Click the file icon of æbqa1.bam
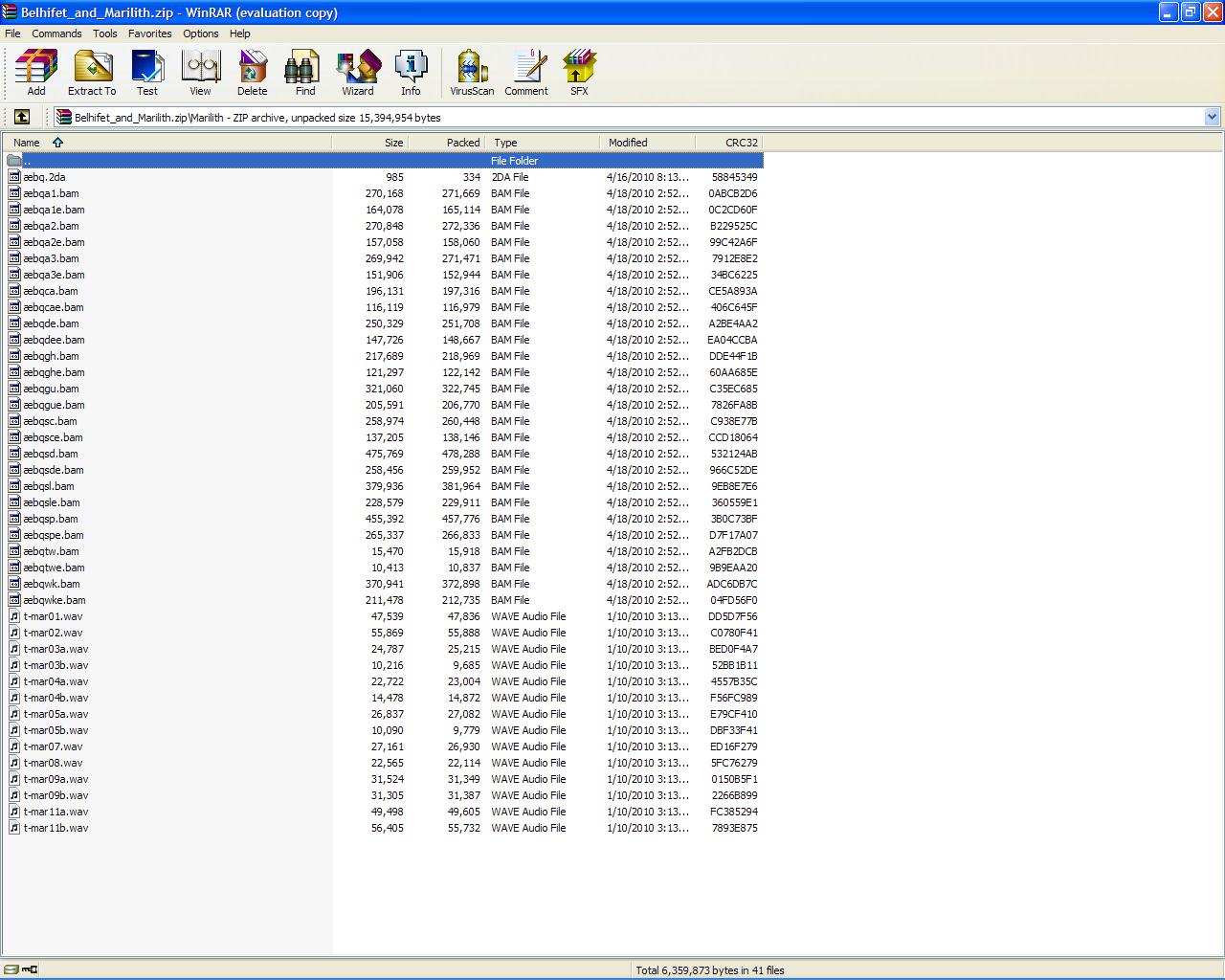 [x=14, y=193]
